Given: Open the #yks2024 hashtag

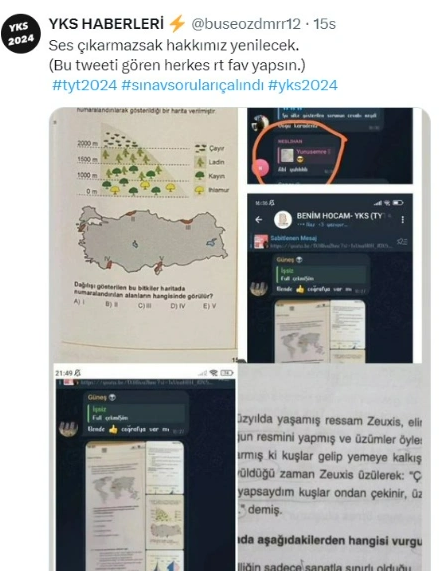Looking at the screenshot, I should click(x=303, y=85).
